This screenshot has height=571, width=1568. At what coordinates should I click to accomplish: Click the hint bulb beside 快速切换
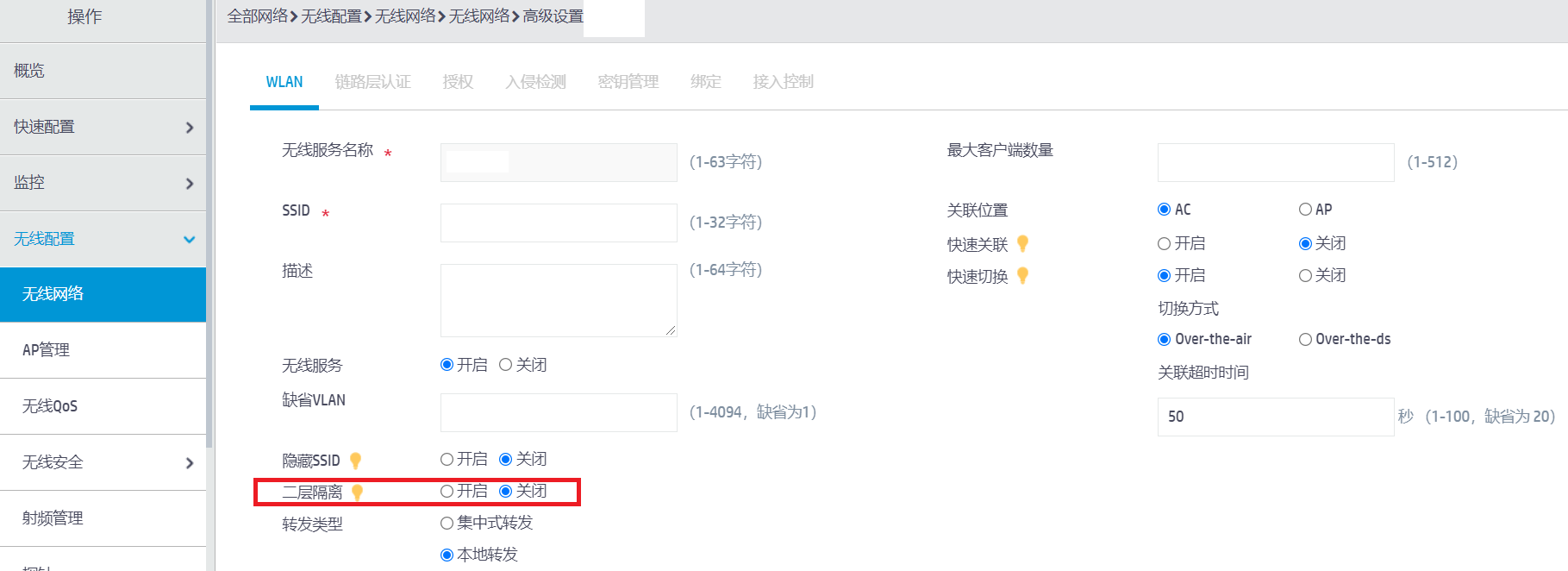coord(1022,276)
